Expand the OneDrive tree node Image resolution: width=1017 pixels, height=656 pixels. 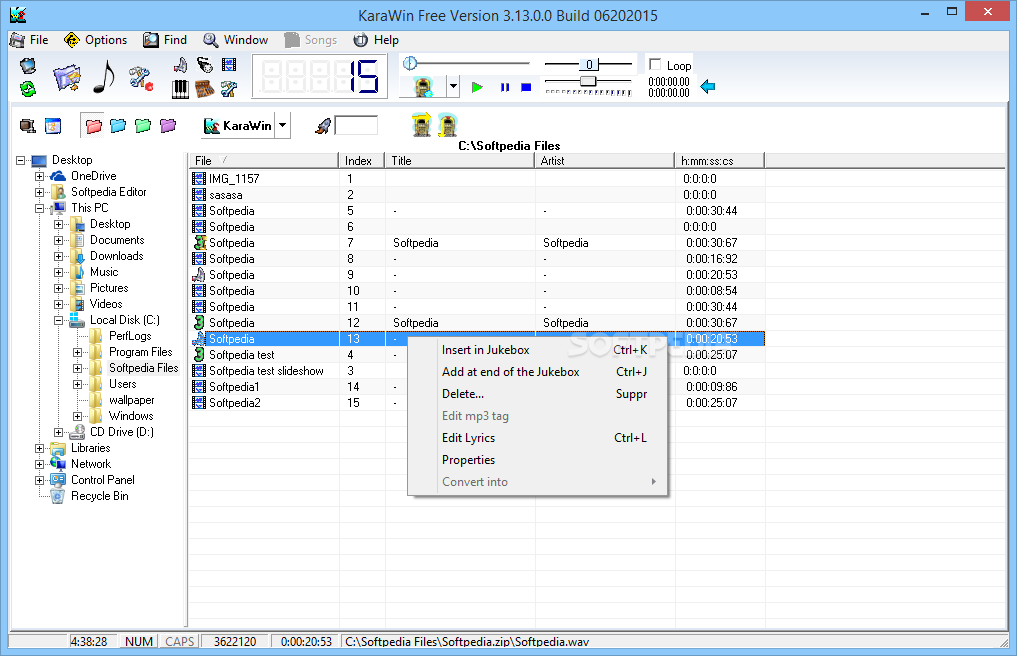click(40, 176)
